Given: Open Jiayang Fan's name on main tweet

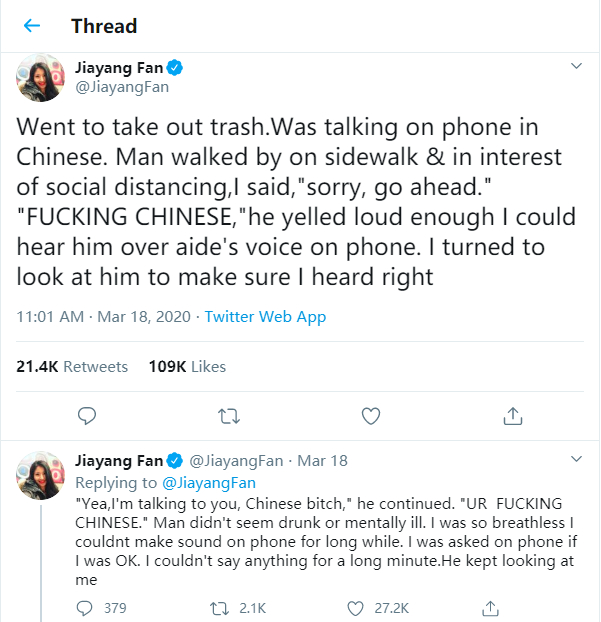Looking at the screenshot, I should [x=118, y=68].
